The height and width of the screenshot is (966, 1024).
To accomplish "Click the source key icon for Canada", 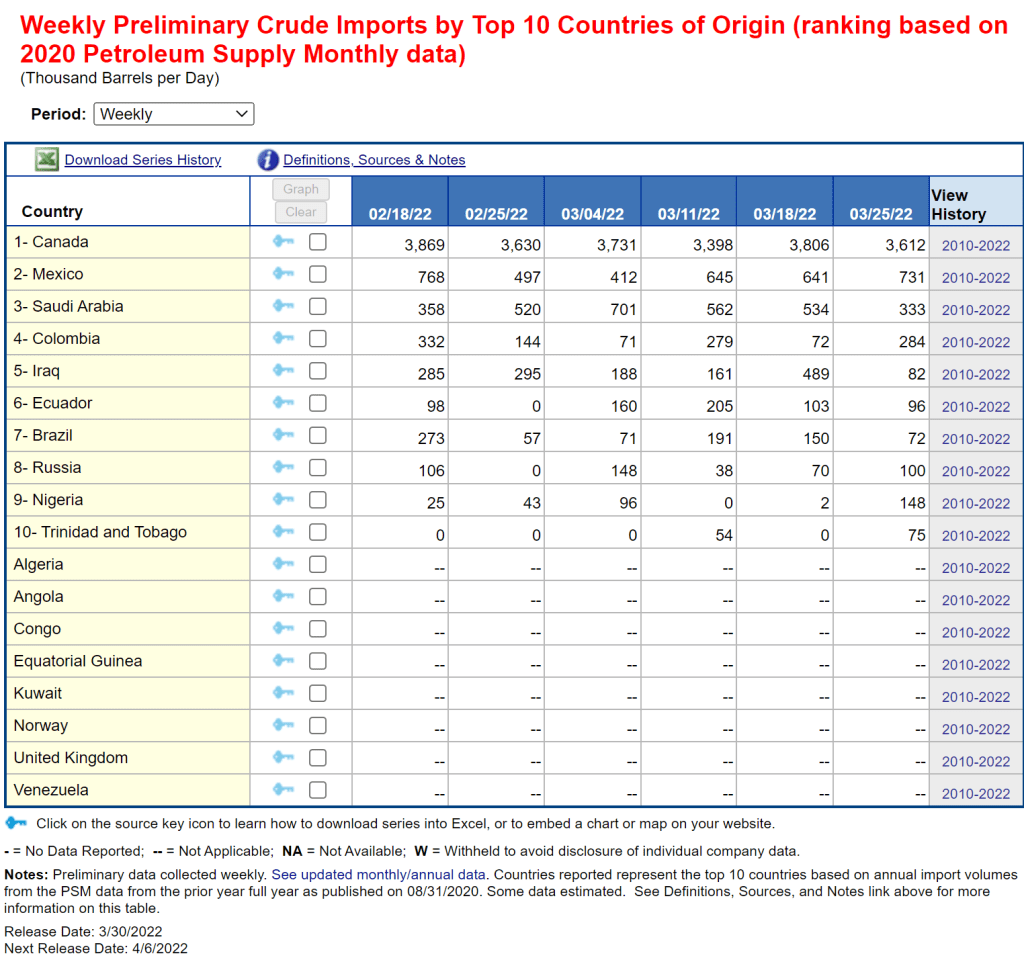I will (283, 242).
